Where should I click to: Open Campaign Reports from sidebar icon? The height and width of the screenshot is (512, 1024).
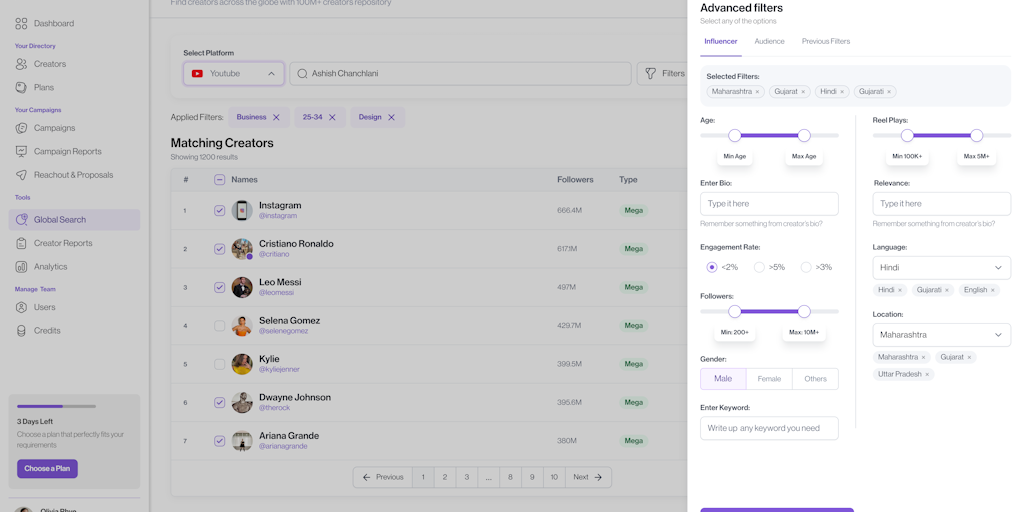[21, 152]
